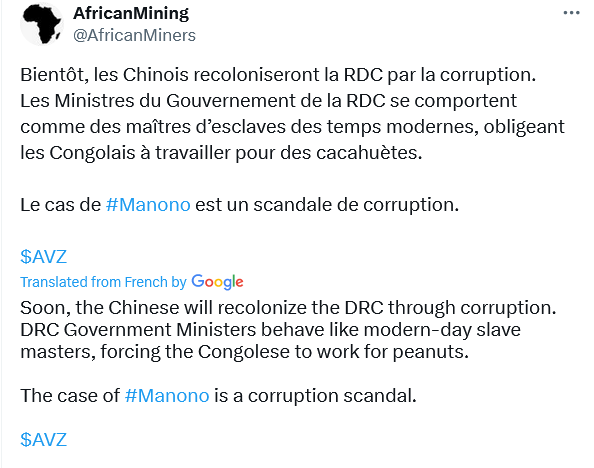Click the text 'is a corruption scandal'

pyautogui.click(x=315, y=396)
